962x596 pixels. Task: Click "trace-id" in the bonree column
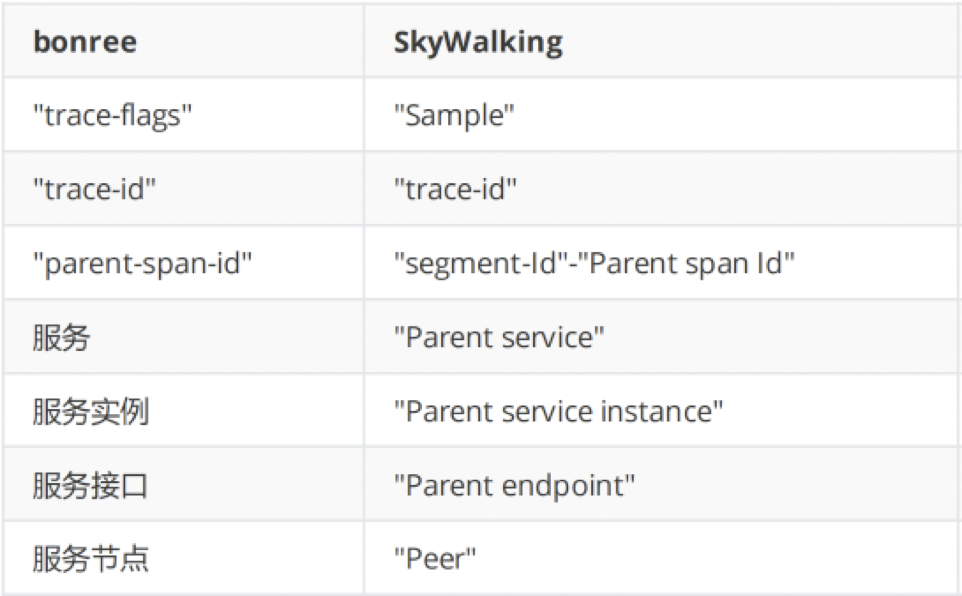click(x=95, y=189)
